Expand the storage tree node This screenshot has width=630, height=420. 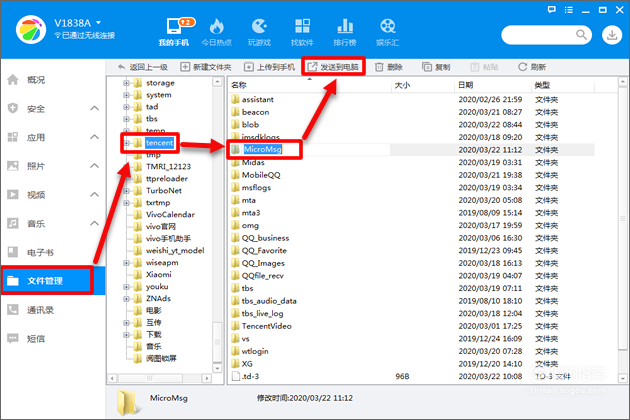pos(126,83)
